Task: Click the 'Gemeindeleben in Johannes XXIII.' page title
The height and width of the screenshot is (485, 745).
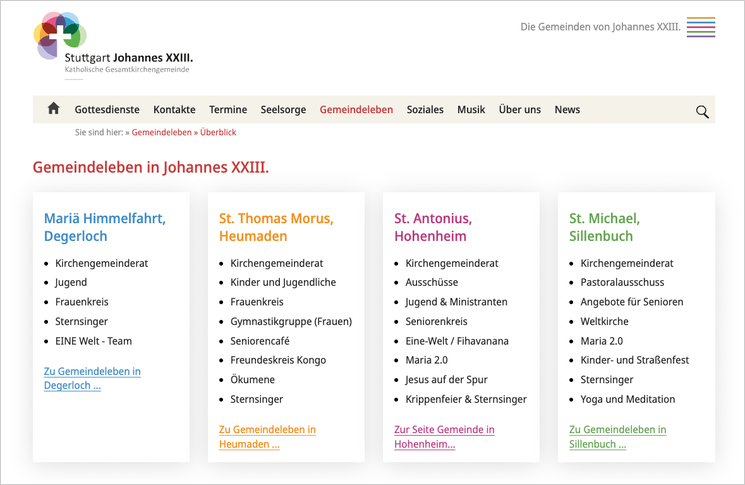Action: pos(151,167)
